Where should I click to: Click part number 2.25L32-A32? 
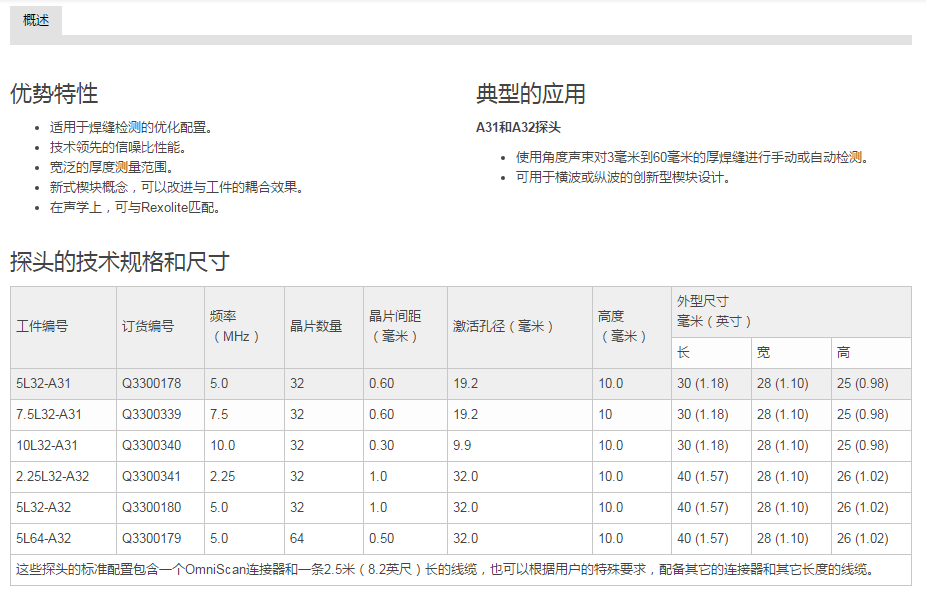tap(52, 477)
